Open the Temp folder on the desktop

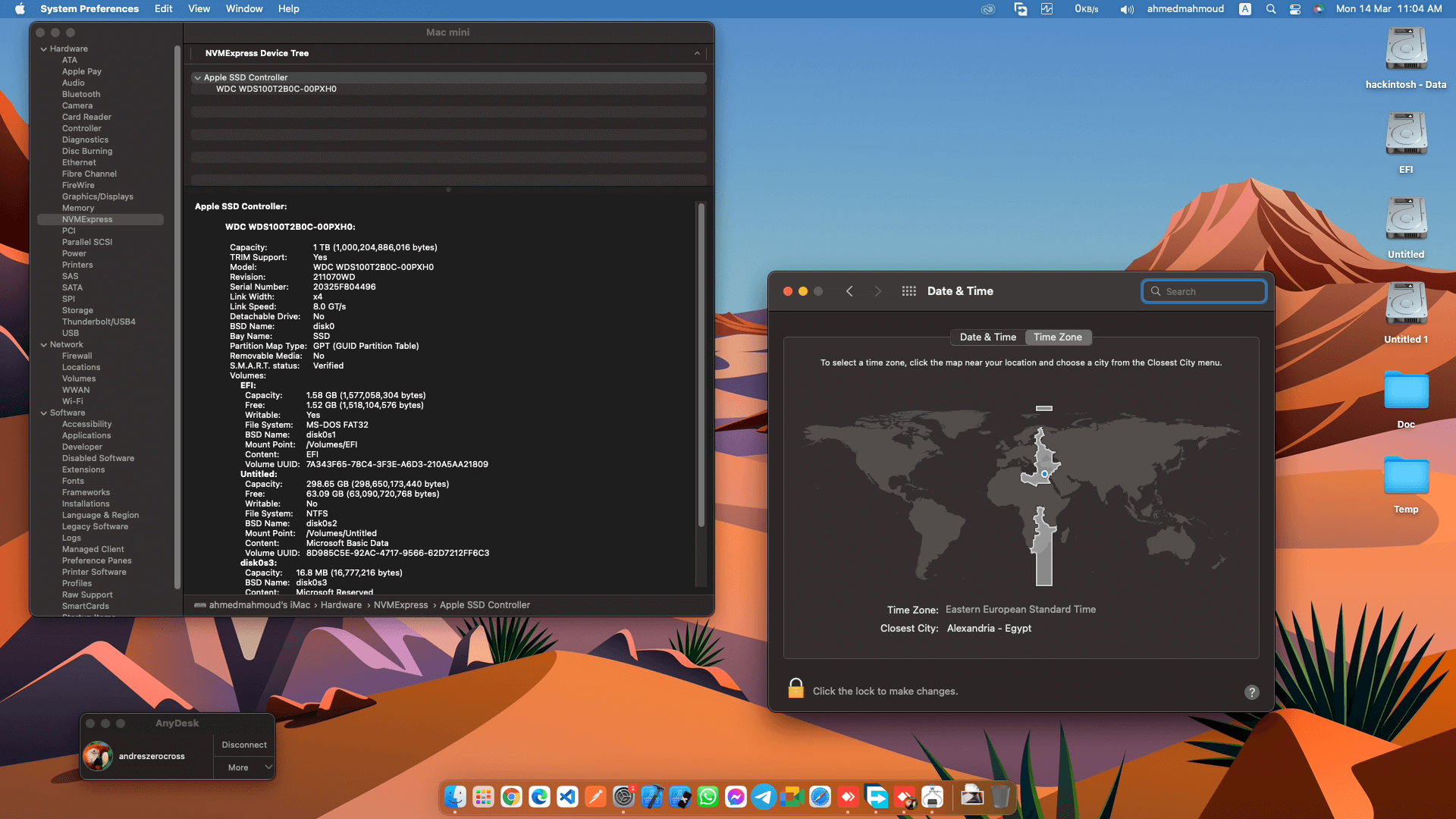coord(1406,484)
